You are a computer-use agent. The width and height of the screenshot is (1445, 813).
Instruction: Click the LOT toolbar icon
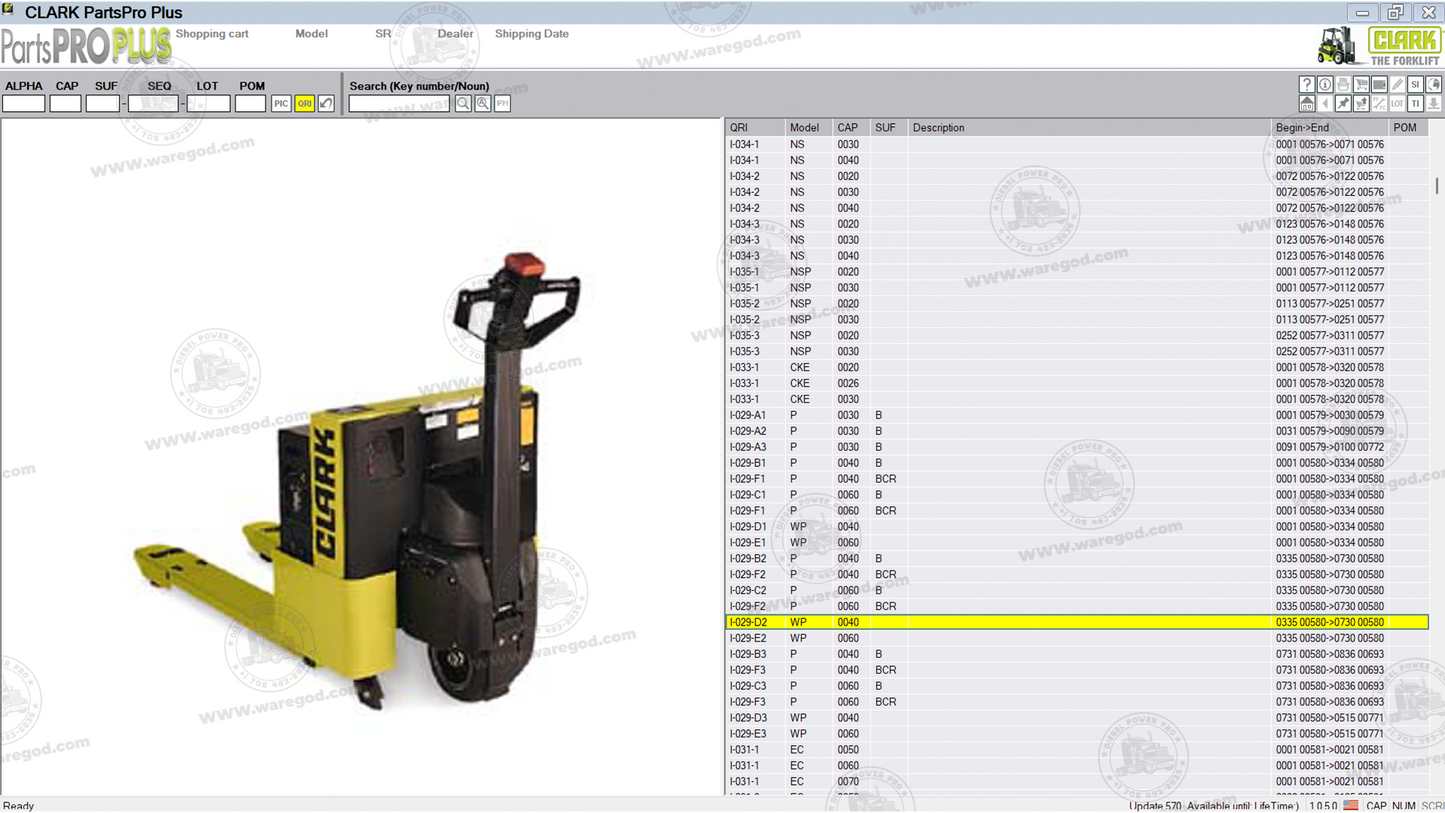pyautogui.click(x=1397, y=103)
